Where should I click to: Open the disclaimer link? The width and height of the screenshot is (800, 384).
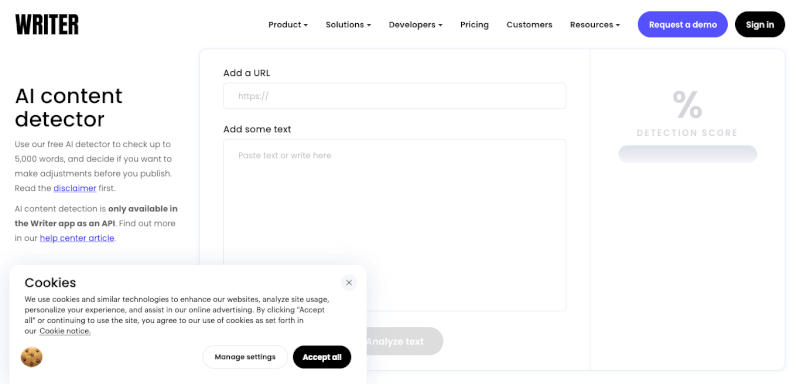pyautogui.click(x=75, y=188)
